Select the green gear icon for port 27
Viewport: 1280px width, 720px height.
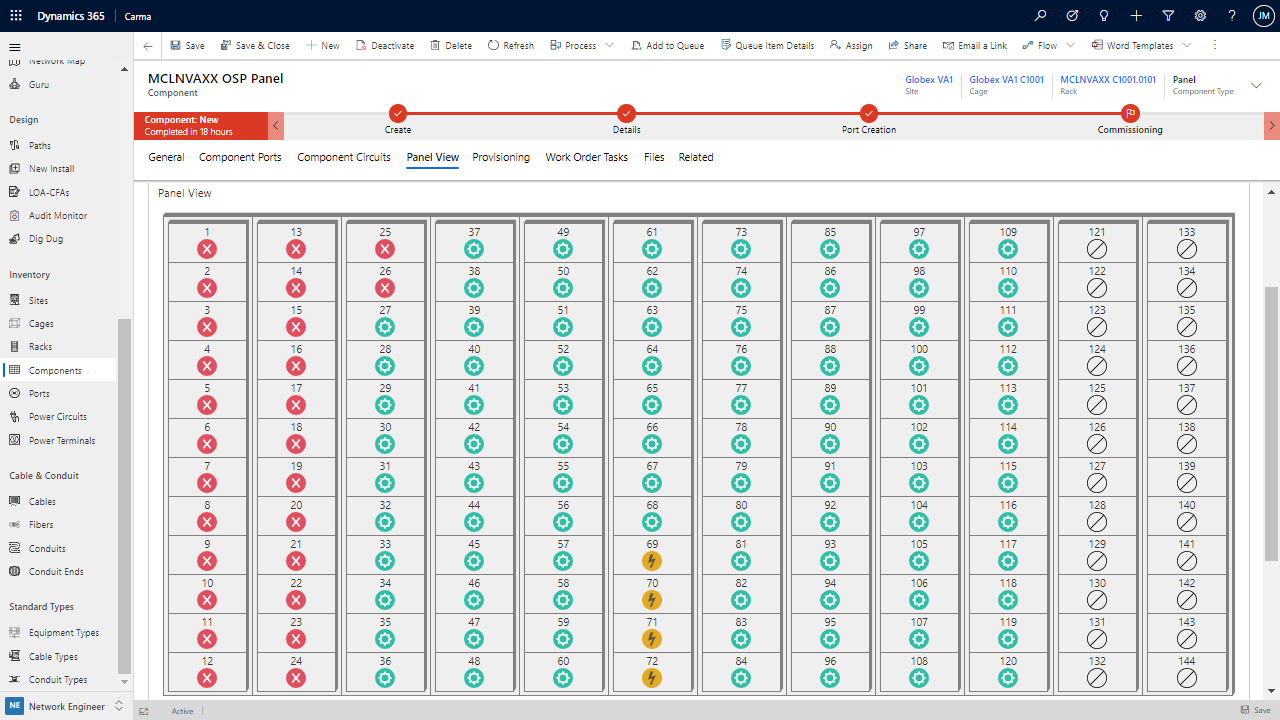385,327
